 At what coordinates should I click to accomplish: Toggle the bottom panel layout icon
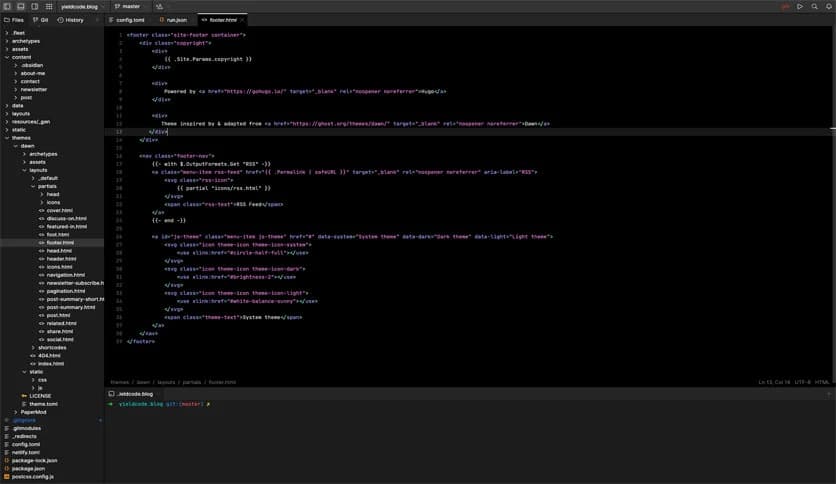[20, 6]
